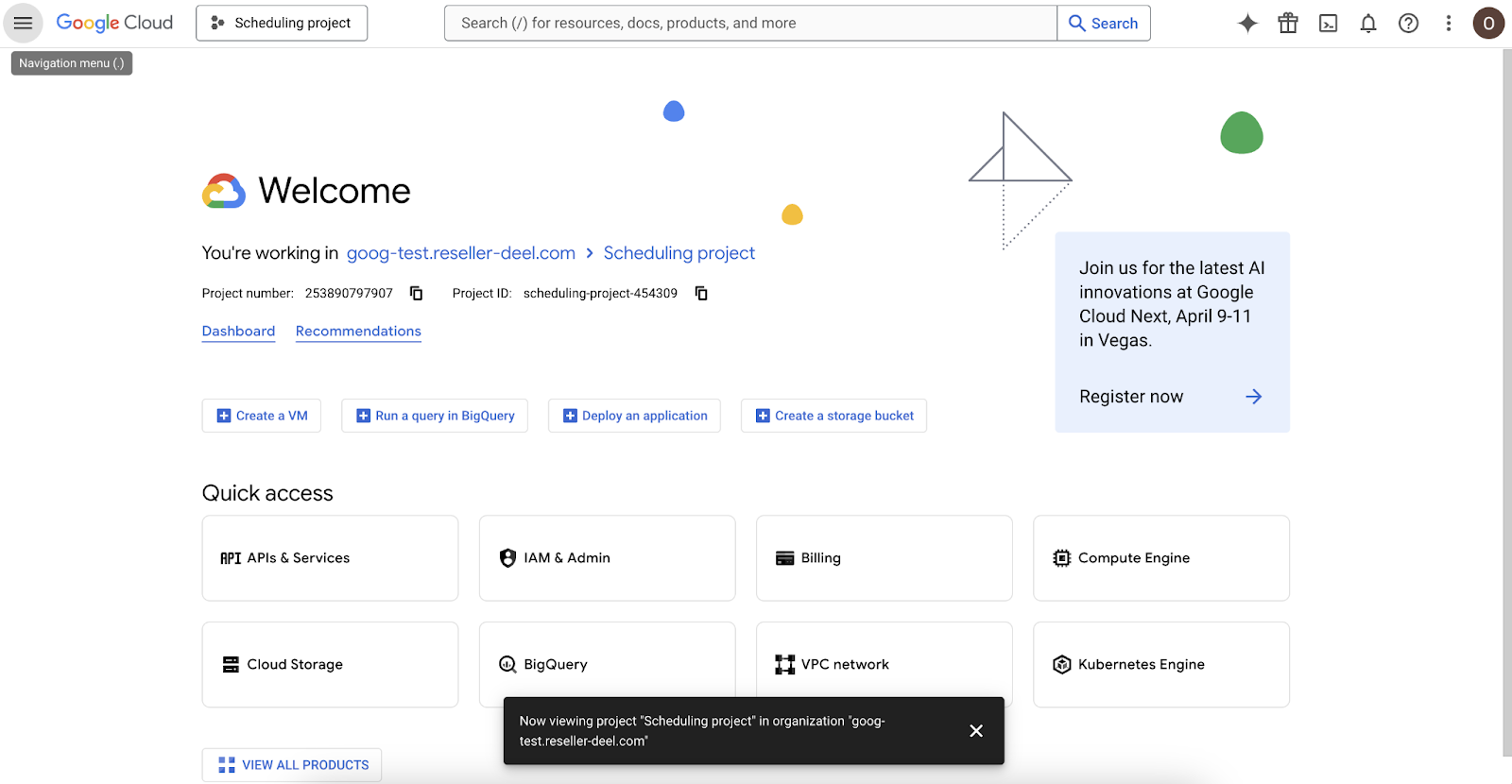The height and width of the screenshot is (784, 1512).
Task: Click project number value 253890797907
Action: click(x=349, y=294)
